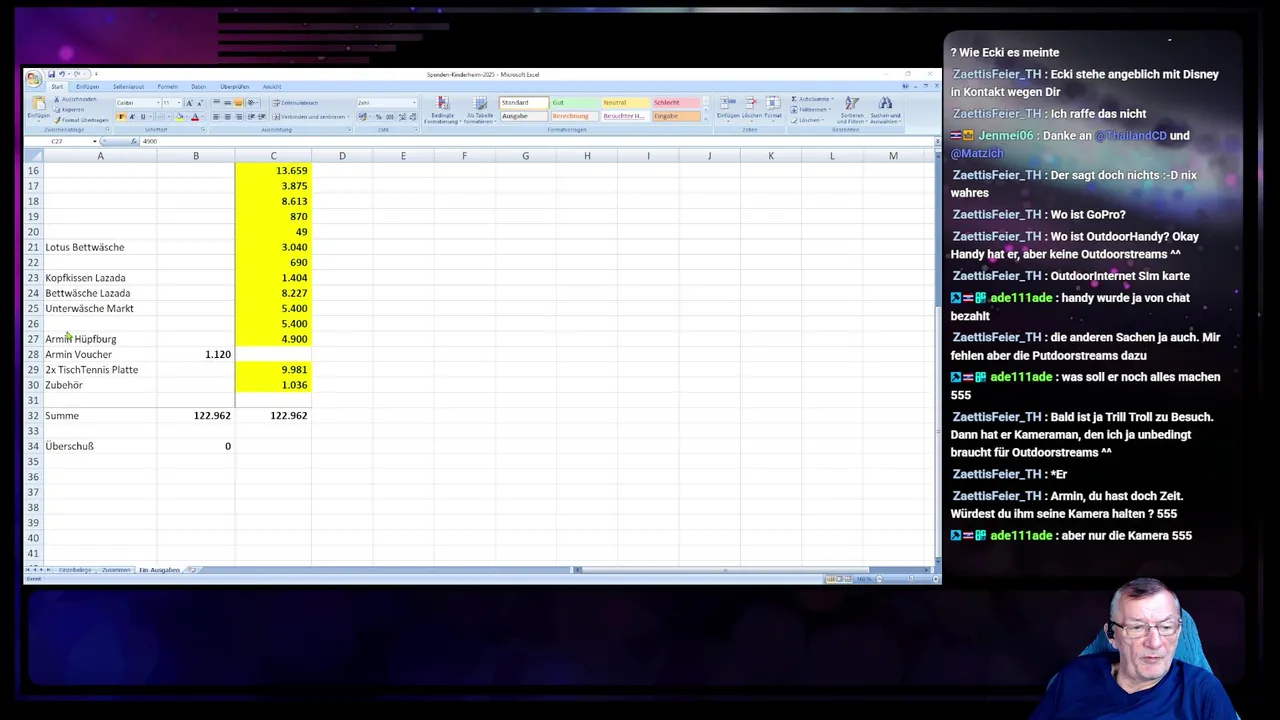Click the fx insert function icon
This screenshot has height=720, width=1280.
[133, 141]
